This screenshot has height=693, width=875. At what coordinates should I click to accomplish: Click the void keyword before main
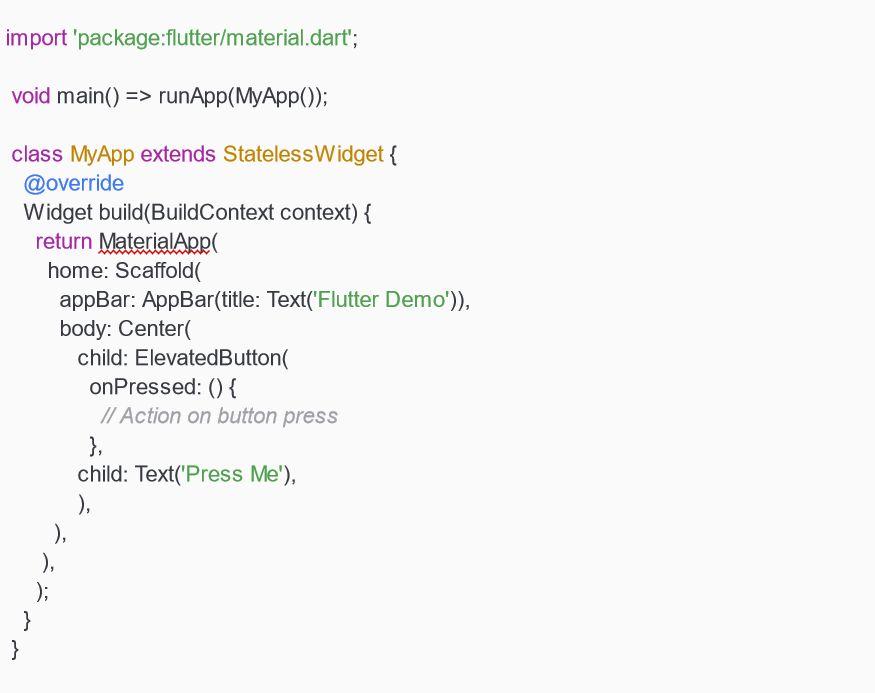point(31,97)
